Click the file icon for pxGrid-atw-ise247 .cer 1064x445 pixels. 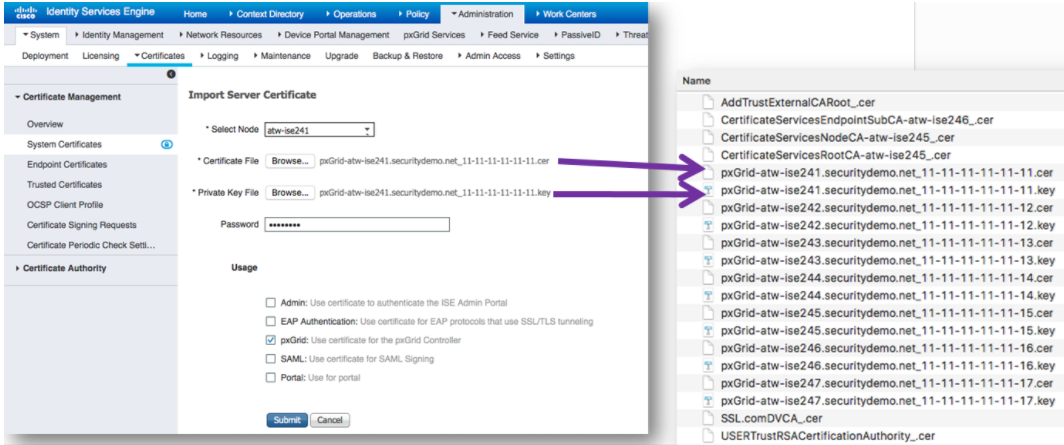(708, 383)
